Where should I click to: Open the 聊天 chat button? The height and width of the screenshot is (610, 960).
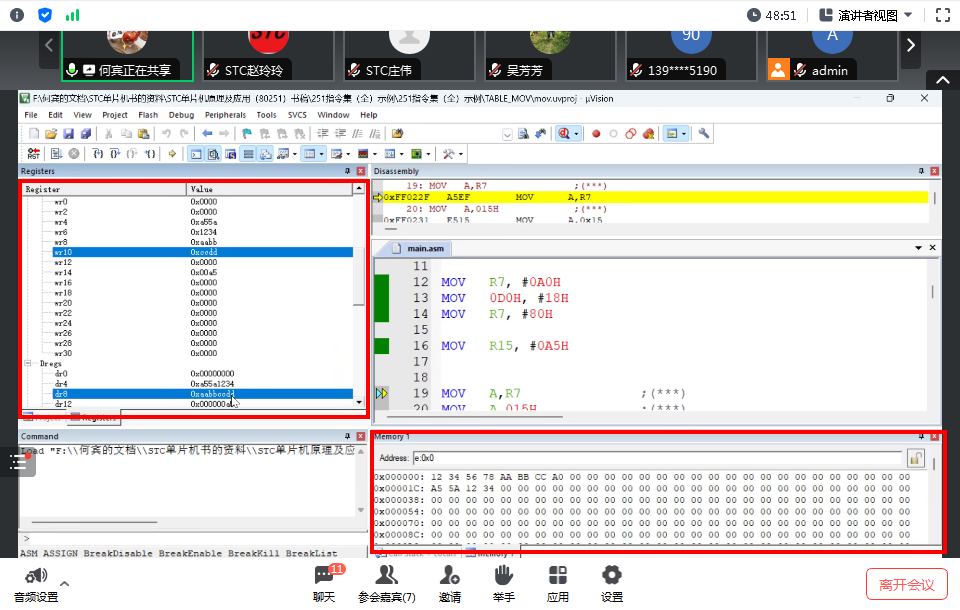[x=324, y=584]
